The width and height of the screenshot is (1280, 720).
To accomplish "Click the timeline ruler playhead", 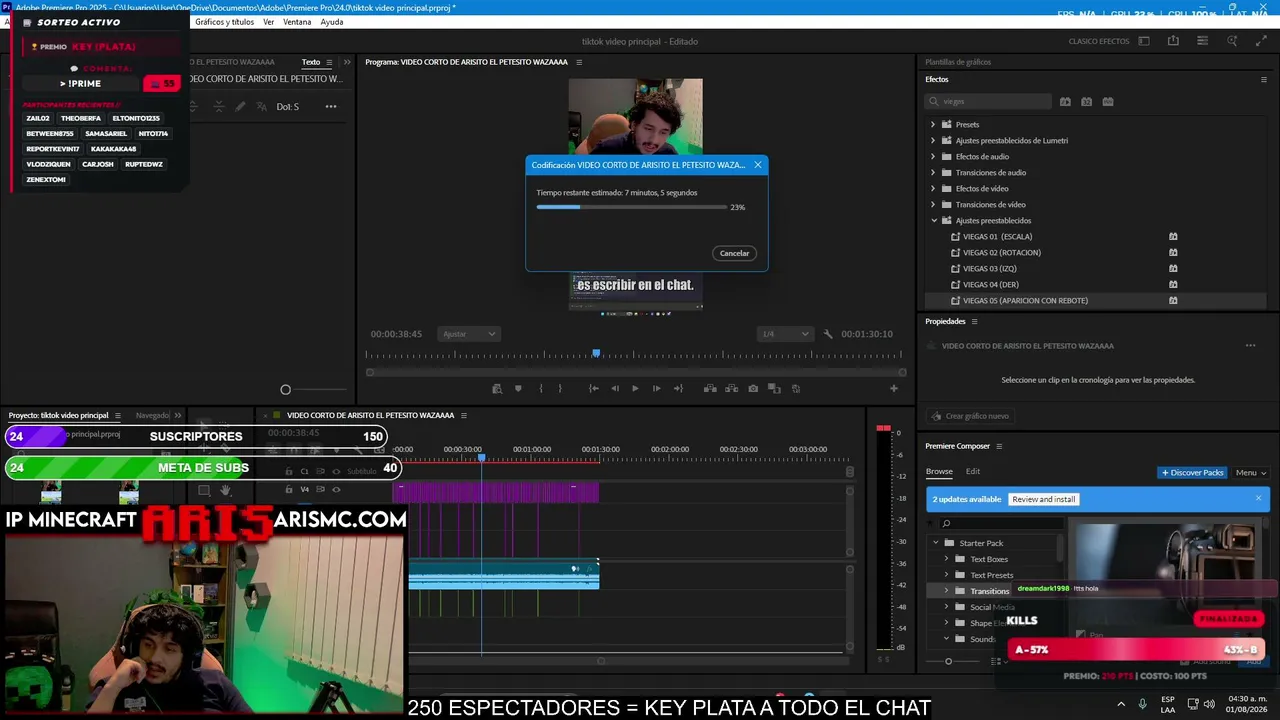I will pos(481,457).
